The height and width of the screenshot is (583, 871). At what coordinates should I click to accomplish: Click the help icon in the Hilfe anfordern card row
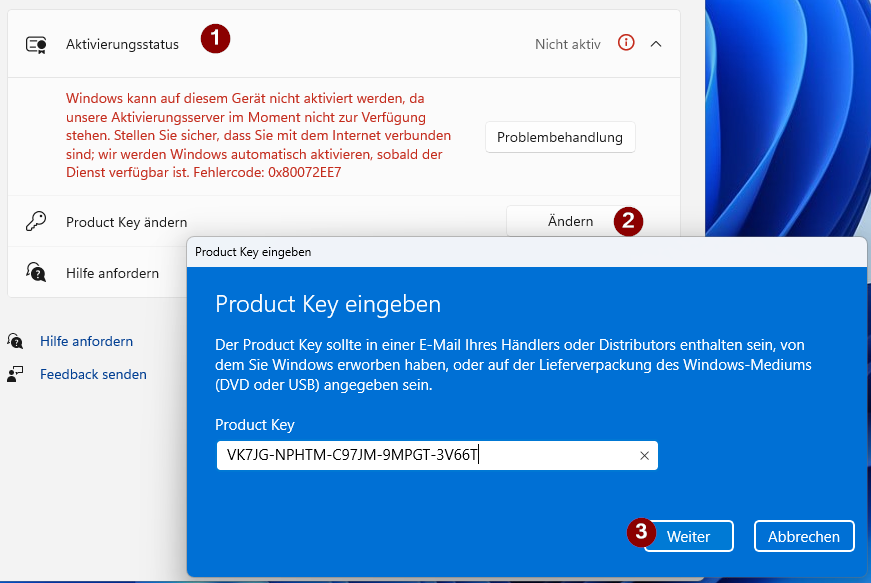(x=36, y=272)
